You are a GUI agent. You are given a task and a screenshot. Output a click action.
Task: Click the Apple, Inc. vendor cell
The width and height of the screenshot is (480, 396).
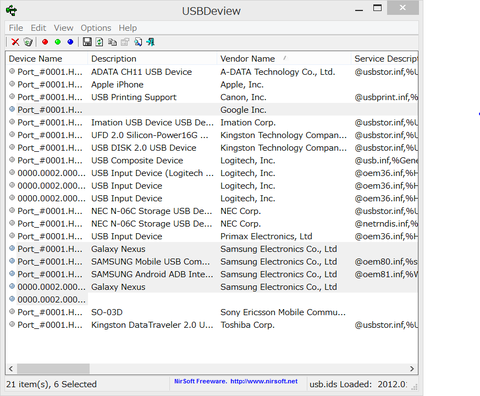[242, 85]
